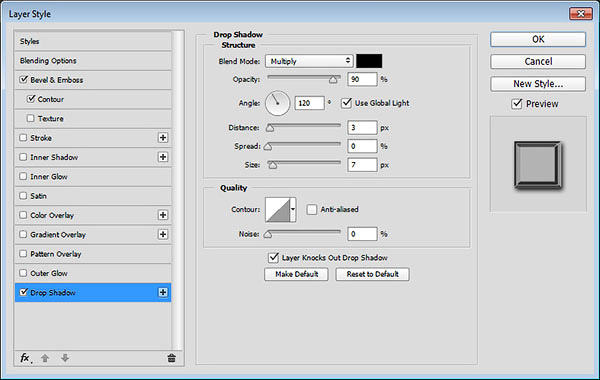Open the Contour picker dropdown arrow

(293, 209)
